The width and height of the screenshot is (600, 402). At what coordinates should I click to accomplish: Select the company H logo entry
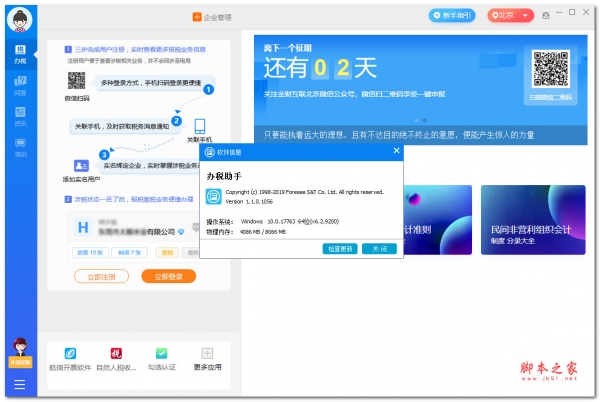[83, 227]
